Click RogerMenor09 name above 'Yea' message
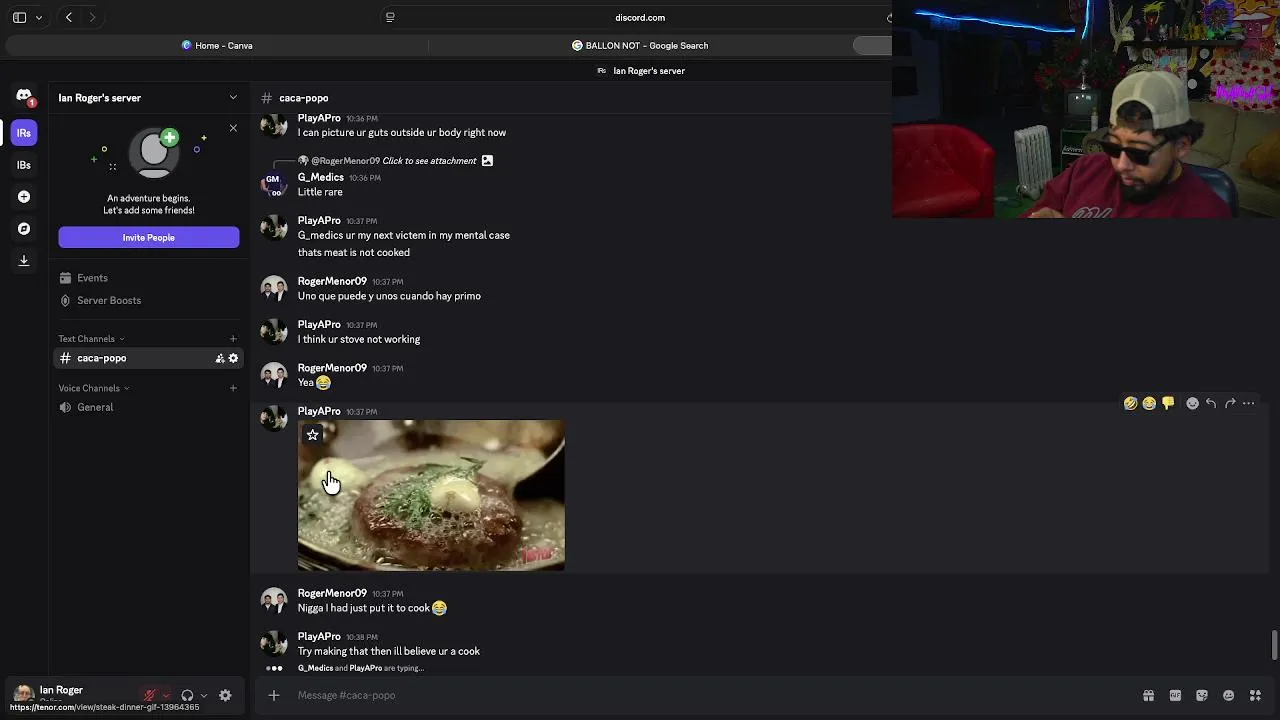 (332, 368)
